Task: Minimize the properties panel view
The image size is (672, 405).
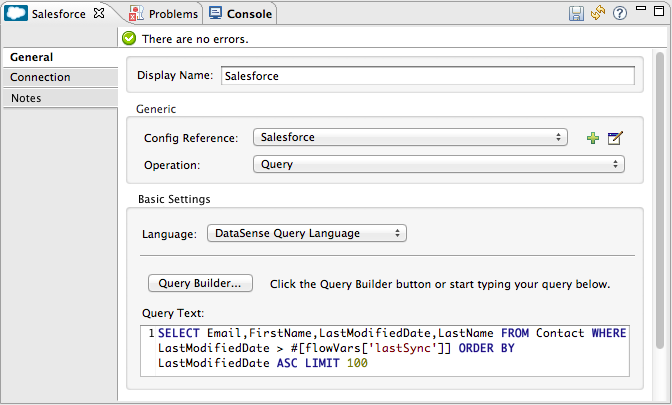Action: point(641,8)
